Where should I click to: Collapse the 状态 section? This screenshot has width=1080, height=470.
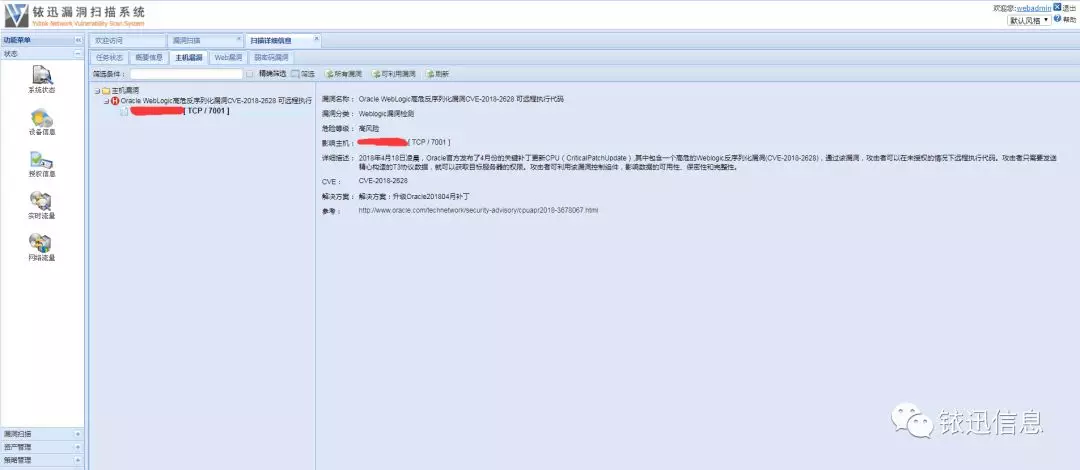(x=78, y=53)
